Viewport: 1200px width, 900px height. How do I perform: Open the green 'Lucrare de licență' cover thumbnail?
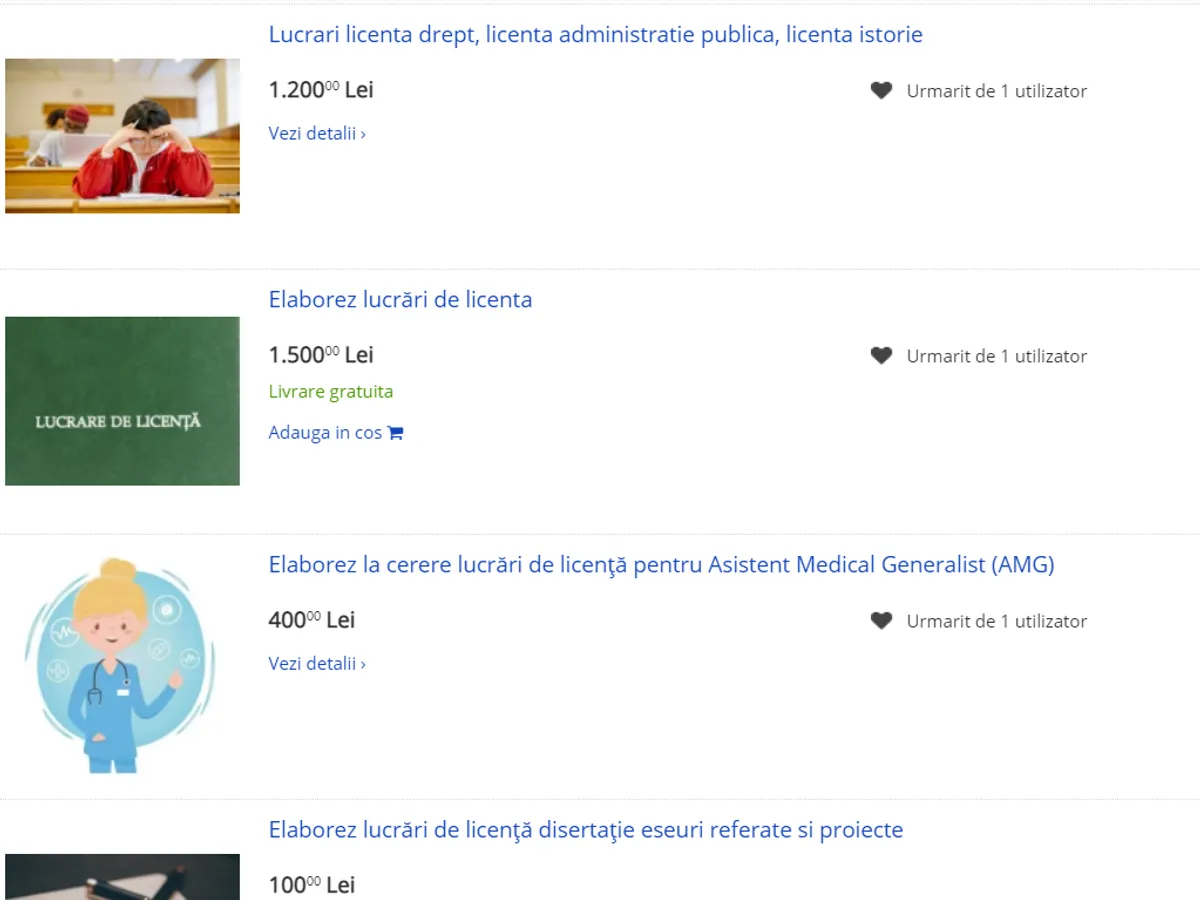coord(122,401)
